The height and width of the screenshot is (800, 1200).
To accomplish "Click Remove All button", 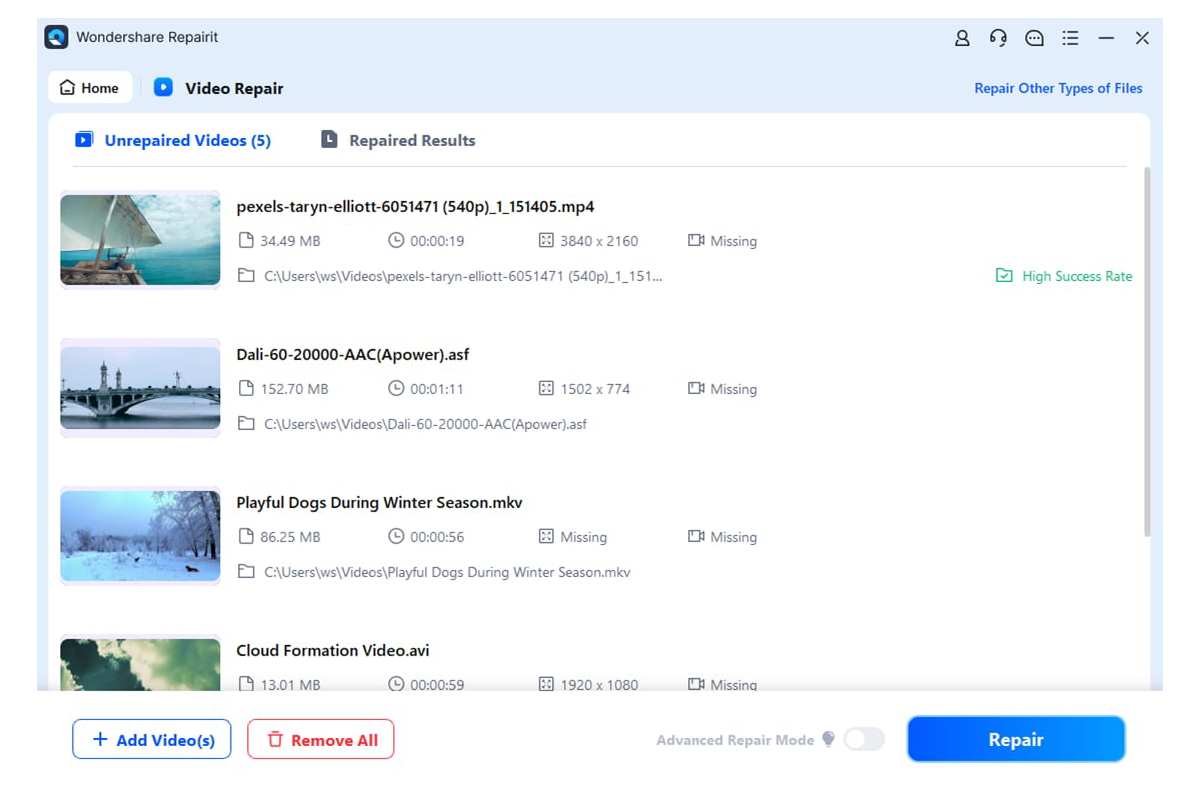I will (321, 740).
